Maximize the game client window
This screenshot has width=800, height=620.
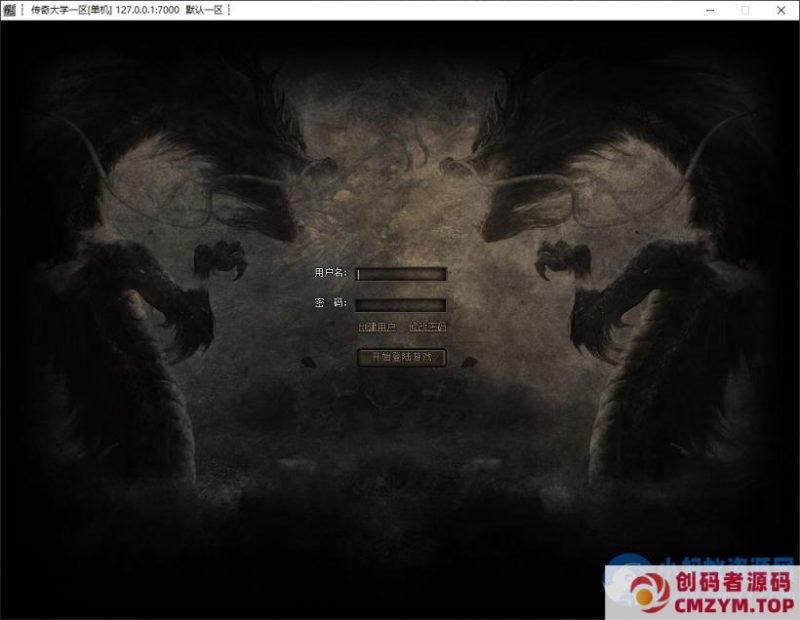click(745, 10)
